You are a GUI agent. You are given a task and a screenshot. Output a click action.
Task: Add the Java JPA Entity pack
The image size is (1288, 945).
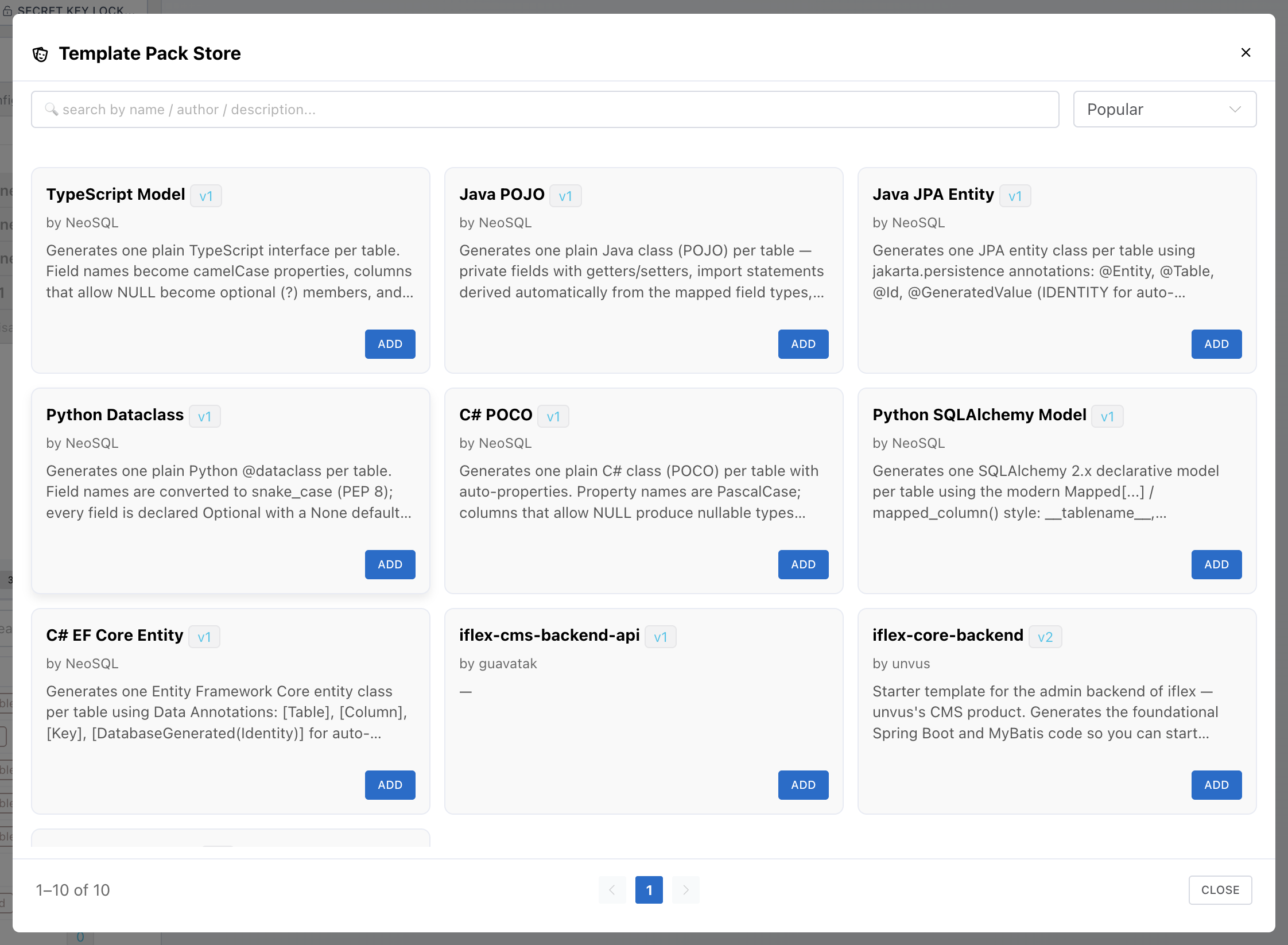(1216, 344)
